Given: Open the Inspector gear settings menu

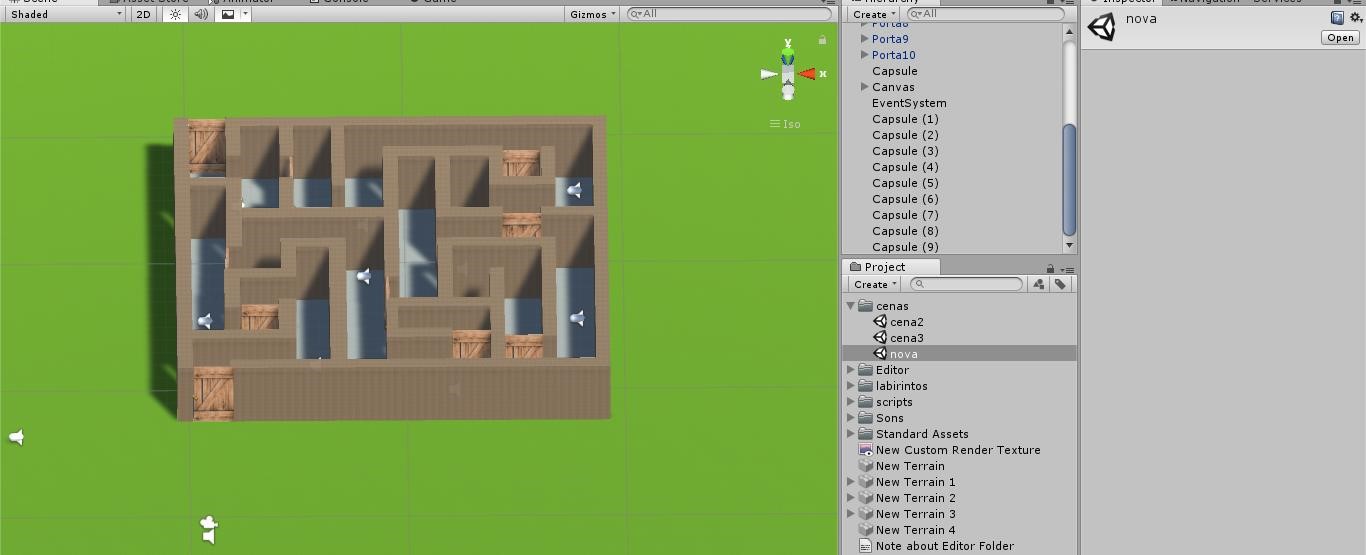Looking at the screenshot, I should pyautogui.click(x=1353, y=18).
